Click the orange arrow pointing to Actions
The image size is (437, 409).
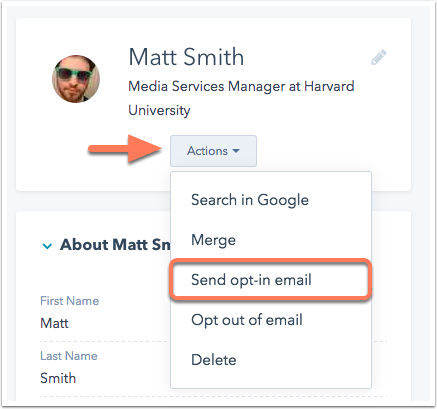pyautogui.click(x=125, y=148)
